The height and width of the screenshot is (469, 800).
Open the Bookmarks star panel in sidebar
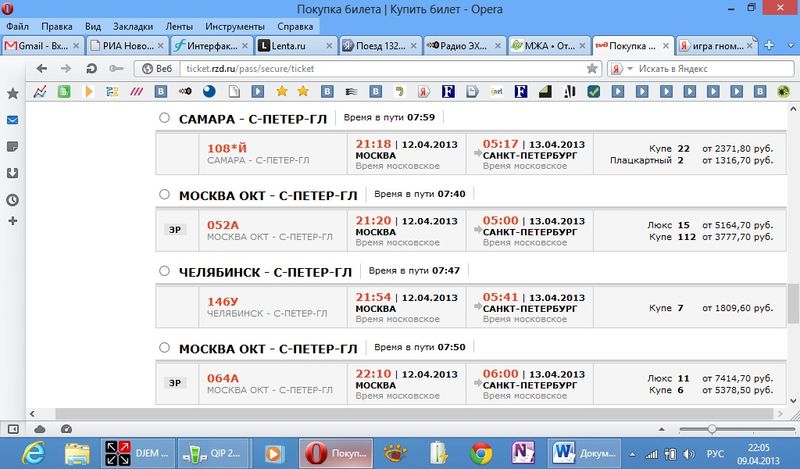click(13, 93)
